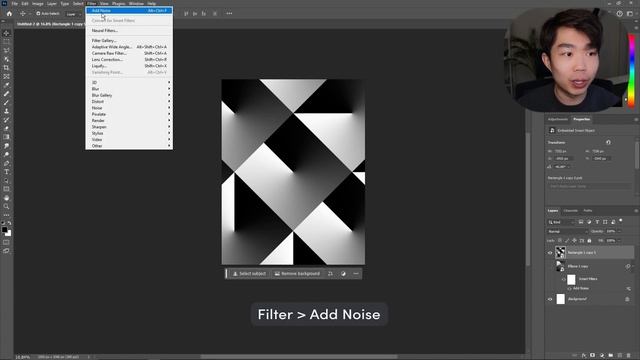
Task: Toggle the Auto-Select checkbox
Action: (x=38, y=13)
